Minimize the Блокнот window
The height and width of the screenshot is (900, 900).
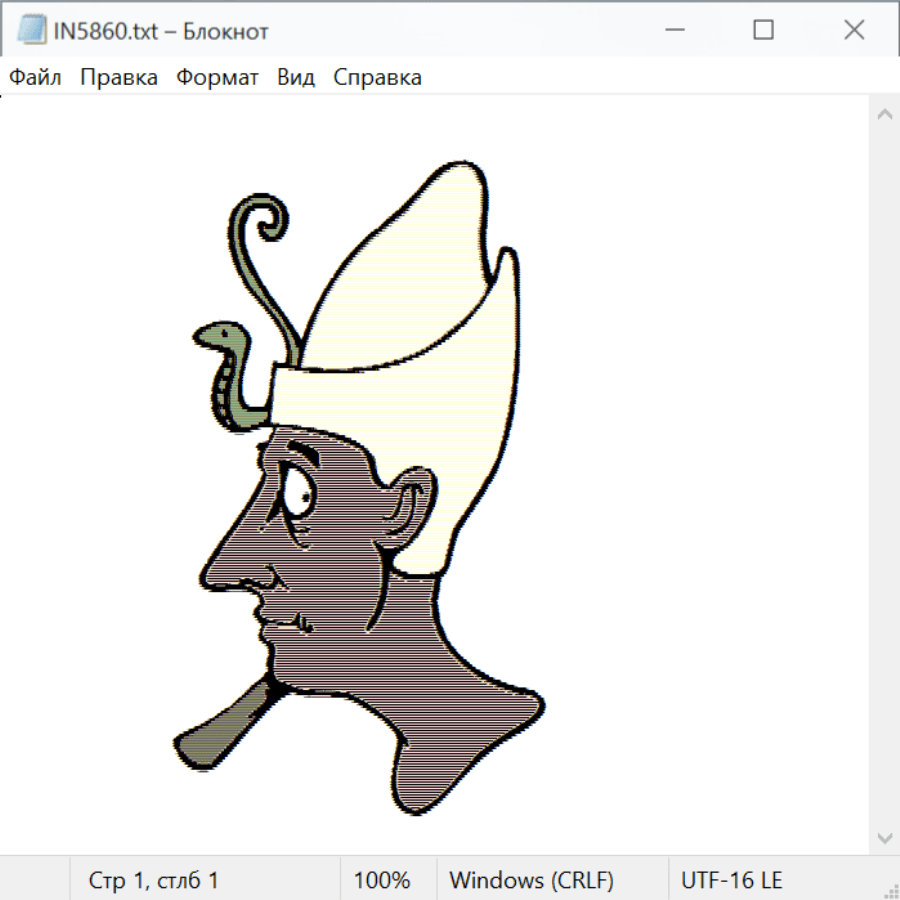point(672,31)
